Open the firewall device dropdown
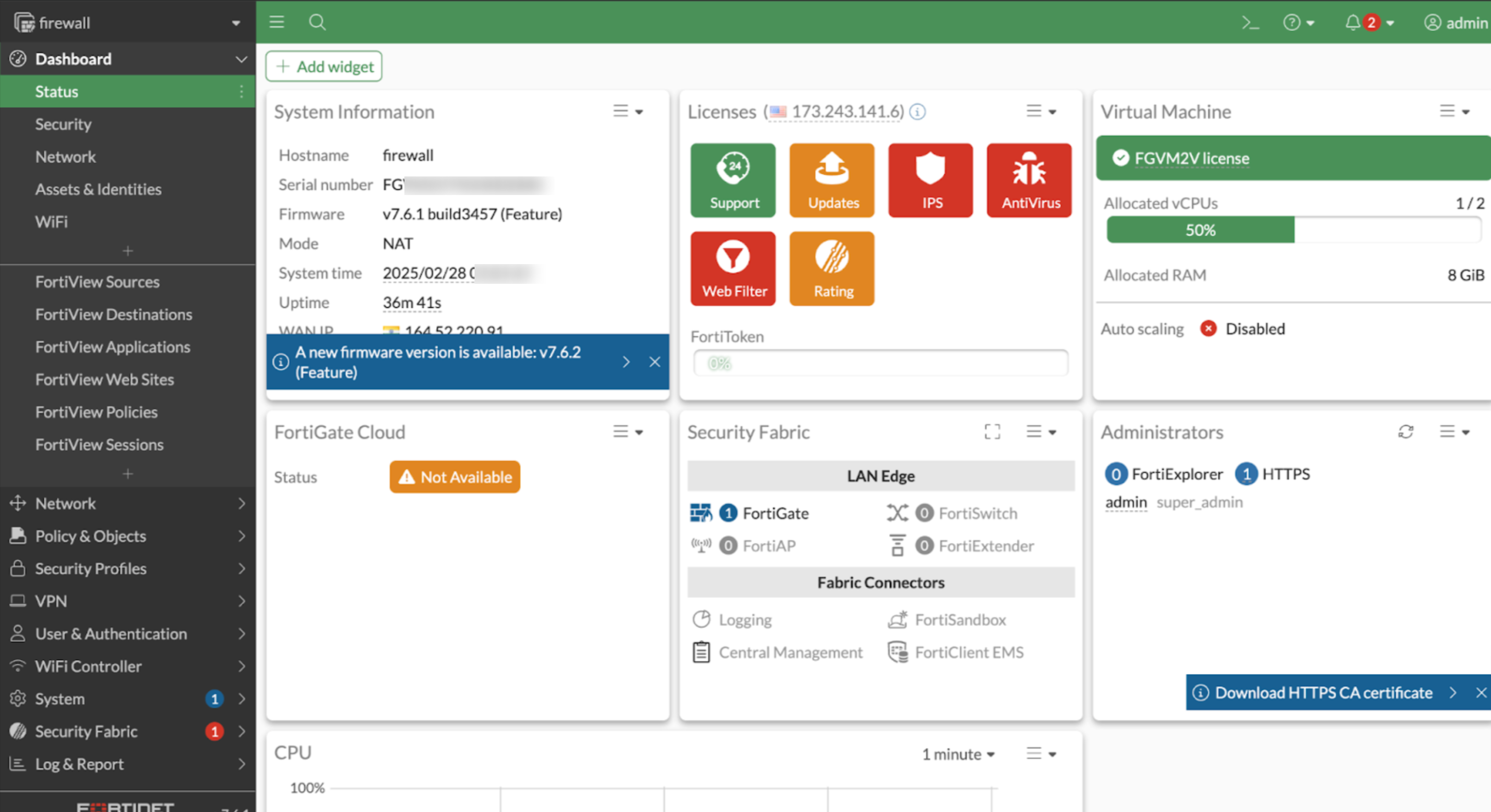 (236, 22)
